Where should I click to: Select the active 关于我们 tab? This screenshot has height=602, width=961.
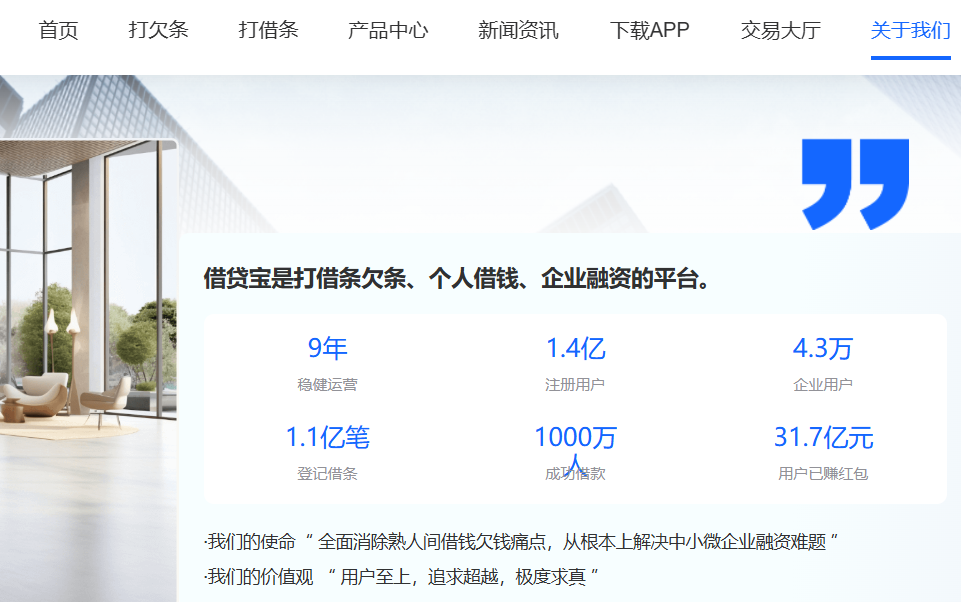click(x=911, y=30)
